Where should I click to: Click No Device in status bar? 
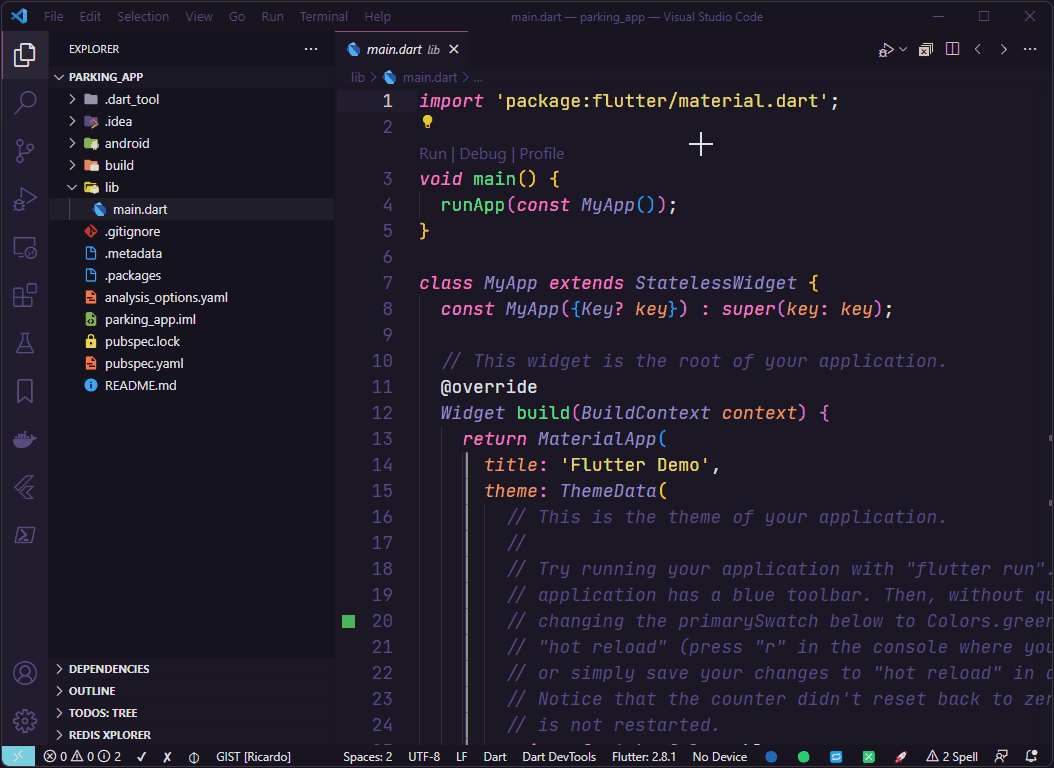[x=719, y=757]
